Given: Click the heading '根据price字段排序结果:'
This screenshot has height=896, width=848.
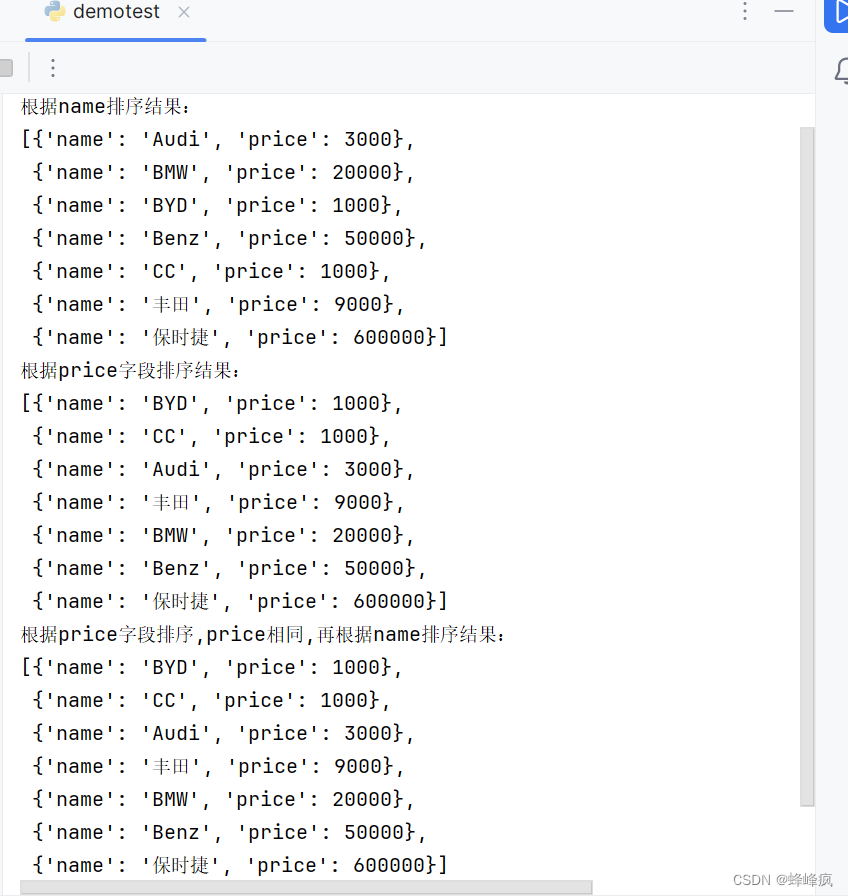Looking at the screenshot, I should click(x=130, y=371).
